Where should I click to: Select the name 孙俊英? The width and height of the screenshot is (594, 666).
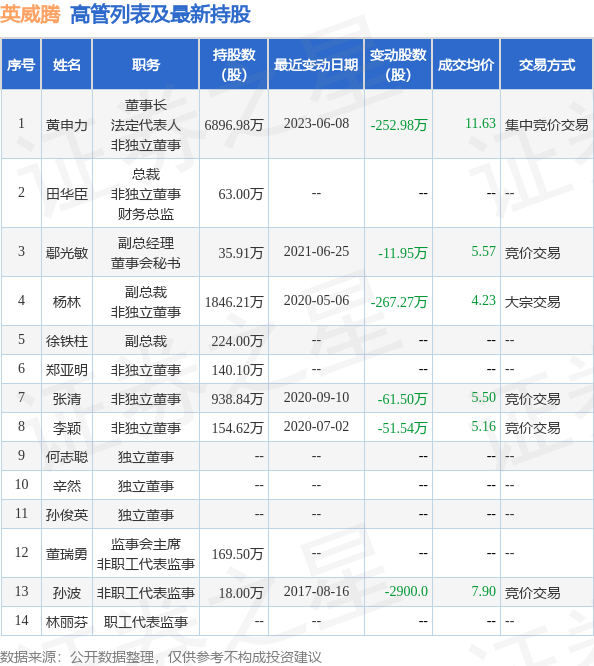(67, 515)
